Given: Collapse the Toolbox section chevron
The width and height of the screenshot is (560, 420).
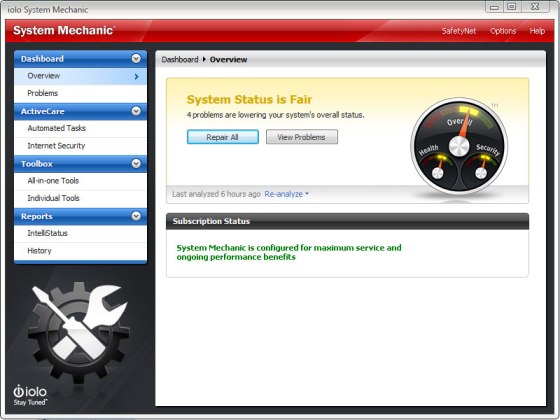Looking at the screenshot, I should point(136,164).
